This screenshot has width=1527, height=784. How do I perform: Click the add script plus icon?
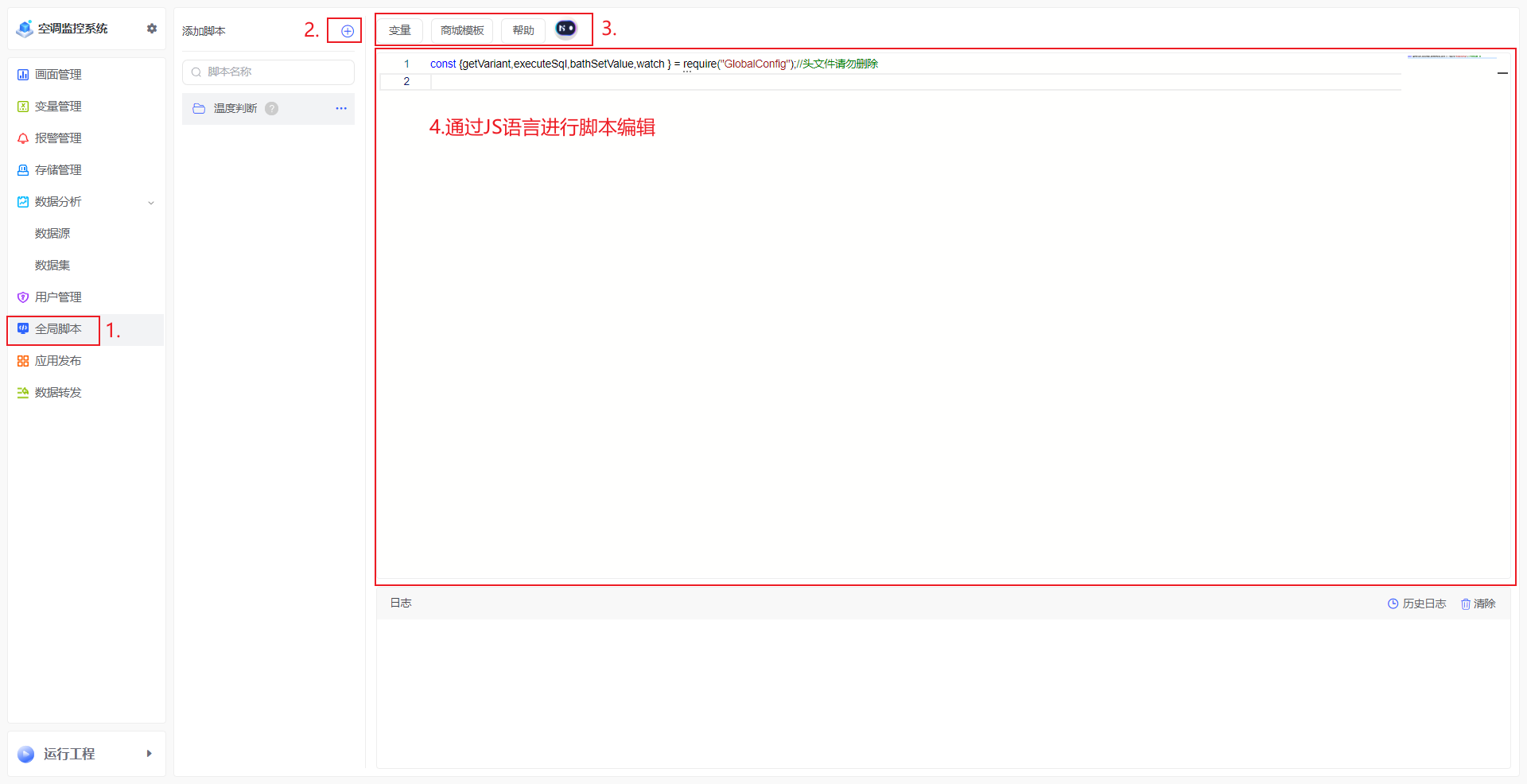click(348, 31)
